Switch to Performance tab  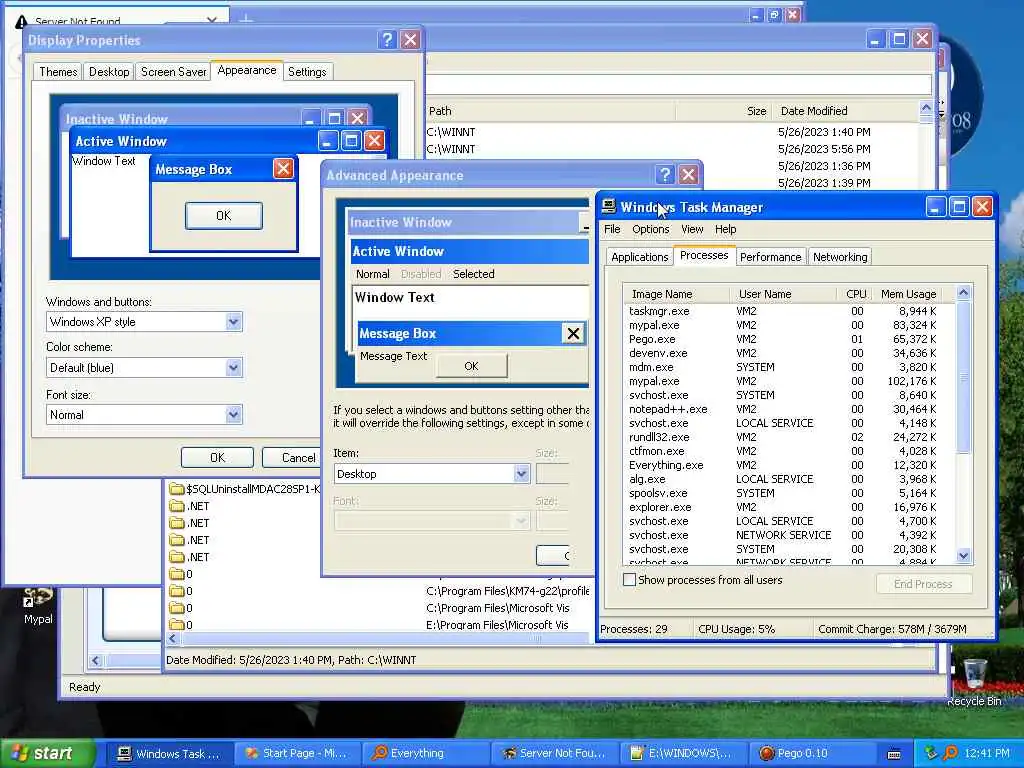[771, 257]
